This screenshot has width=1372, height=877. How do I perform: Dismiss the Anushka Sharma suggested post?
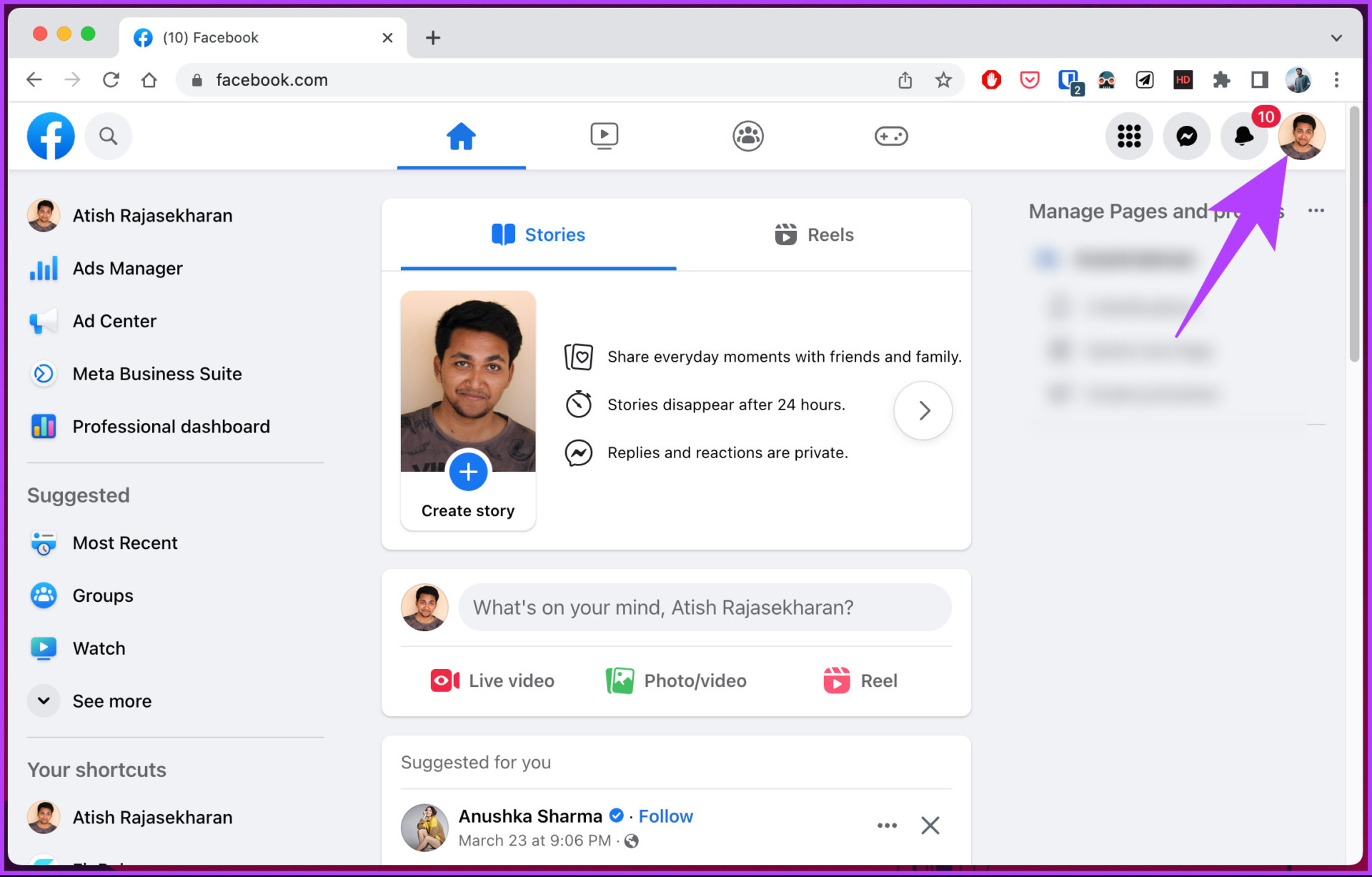(x=930, y=826)
